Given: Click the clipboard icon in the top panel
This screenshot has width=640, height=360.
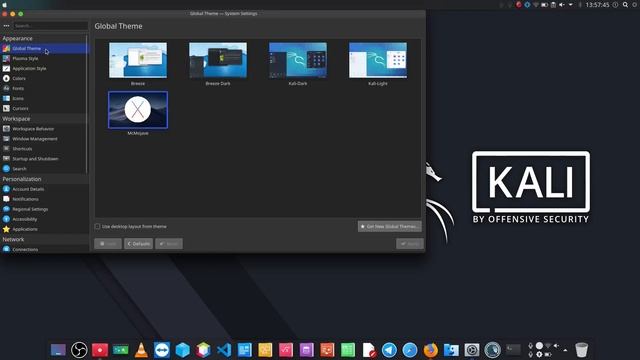Looking at the screenshot, I should click(x=553, y=5).
